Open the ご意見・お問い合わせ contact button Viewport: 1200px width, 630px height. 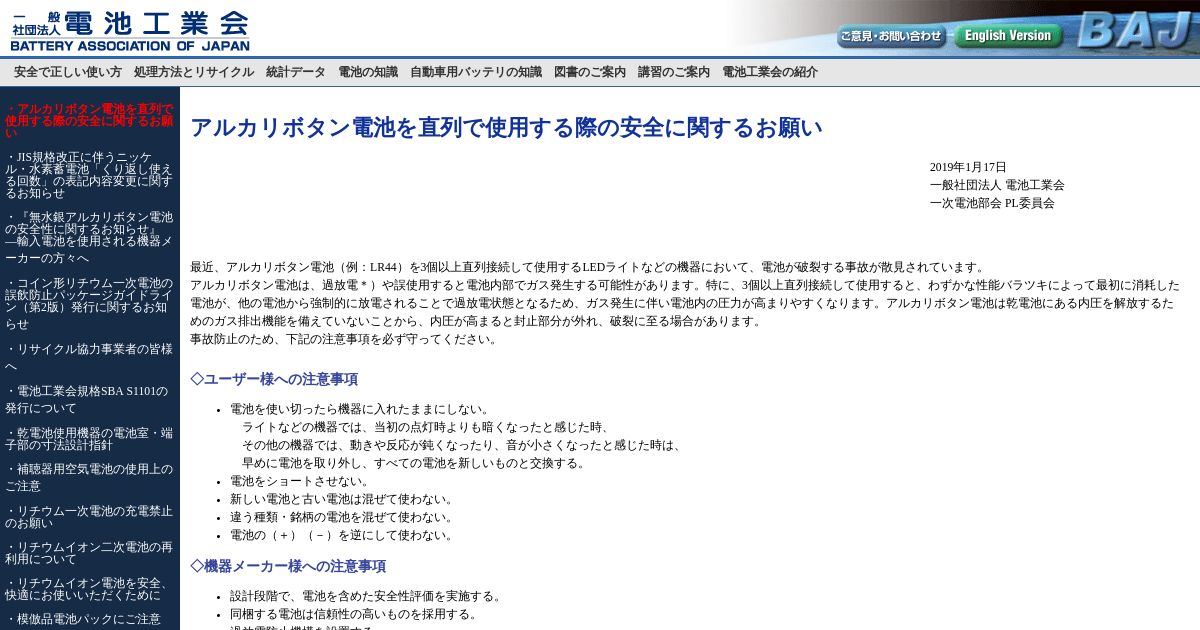pos(891,36)
